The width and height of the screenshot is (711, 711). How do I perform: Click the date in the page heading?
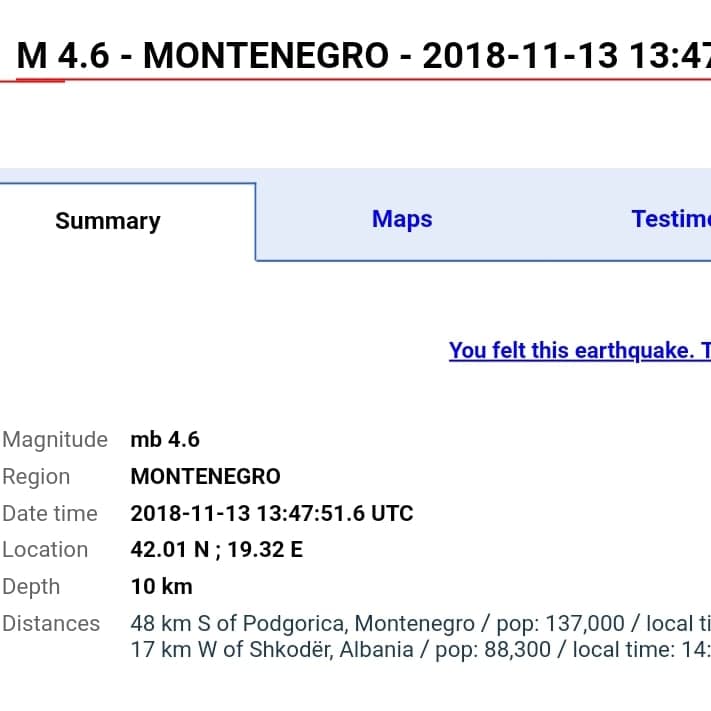click(520, 56)
